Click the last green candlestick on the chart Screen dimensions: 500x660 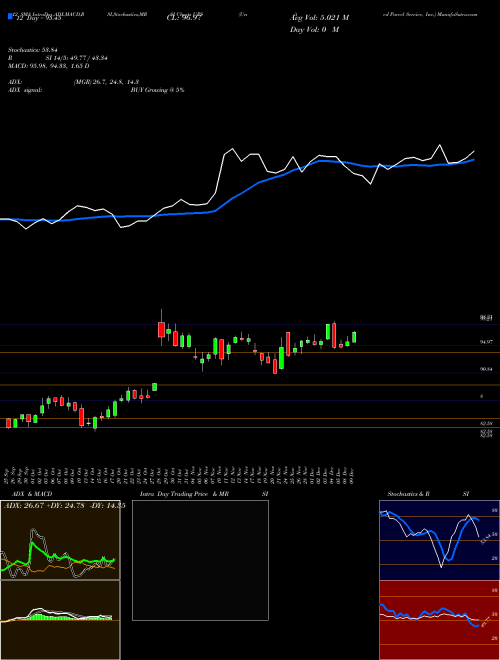[x=354, y=337]
